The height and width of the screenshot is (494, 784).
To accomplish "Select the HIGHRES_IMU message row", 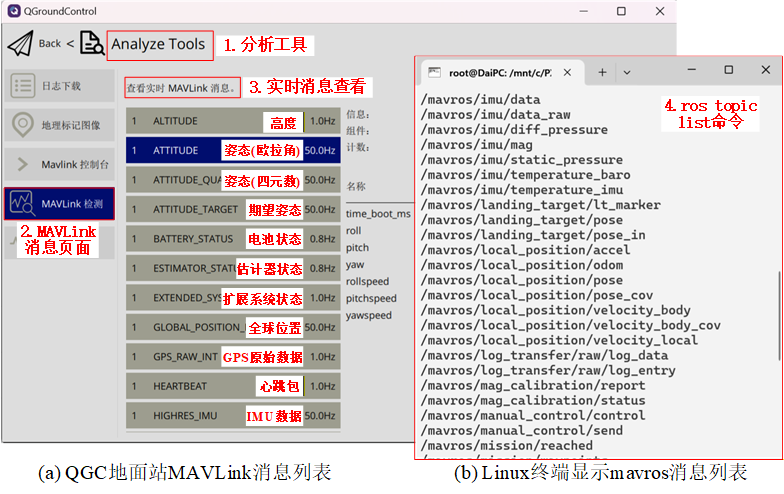I will pyautogui.click(x=233, y=416).
